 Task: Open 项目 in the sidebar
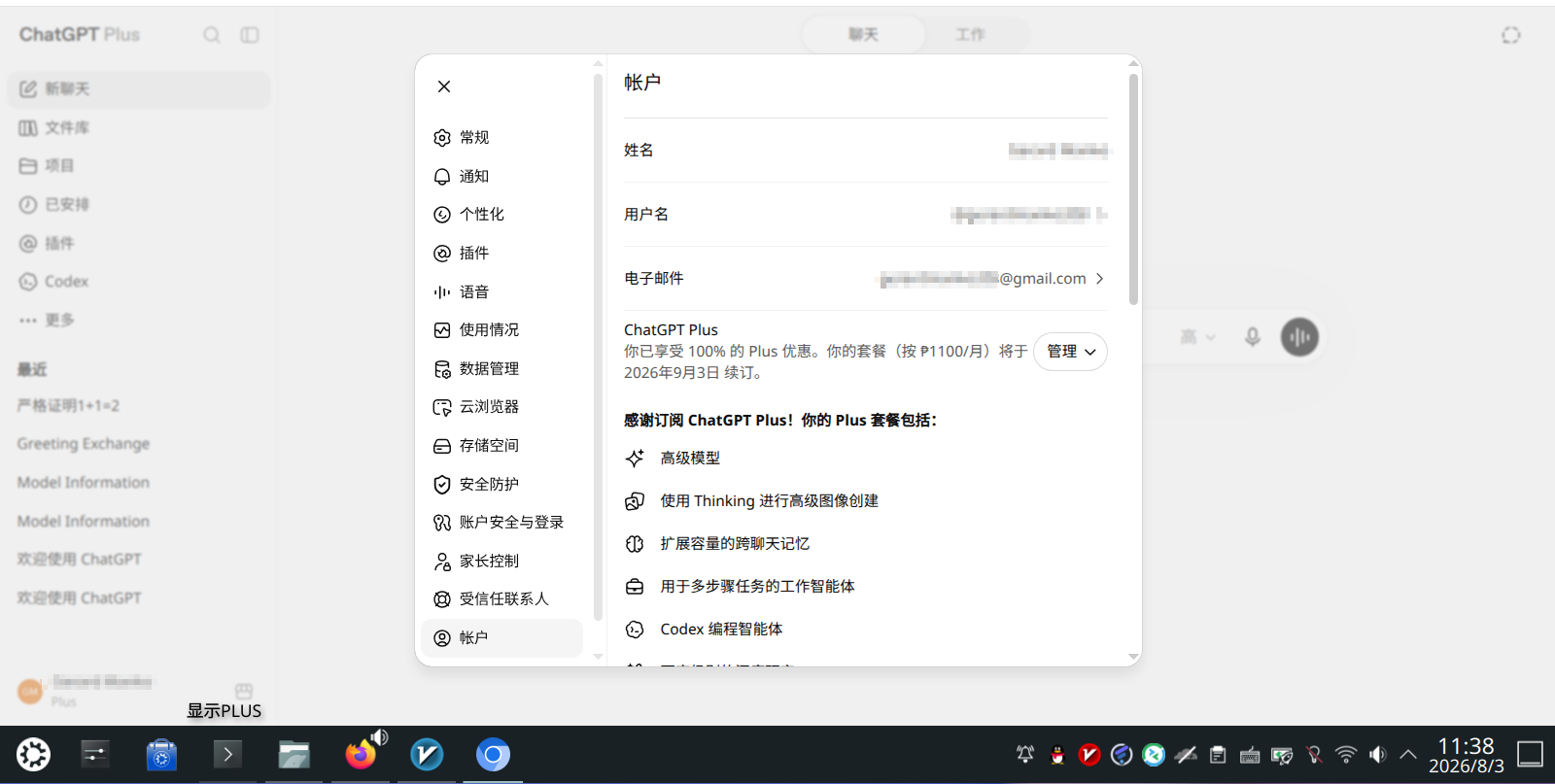(139, 166)
